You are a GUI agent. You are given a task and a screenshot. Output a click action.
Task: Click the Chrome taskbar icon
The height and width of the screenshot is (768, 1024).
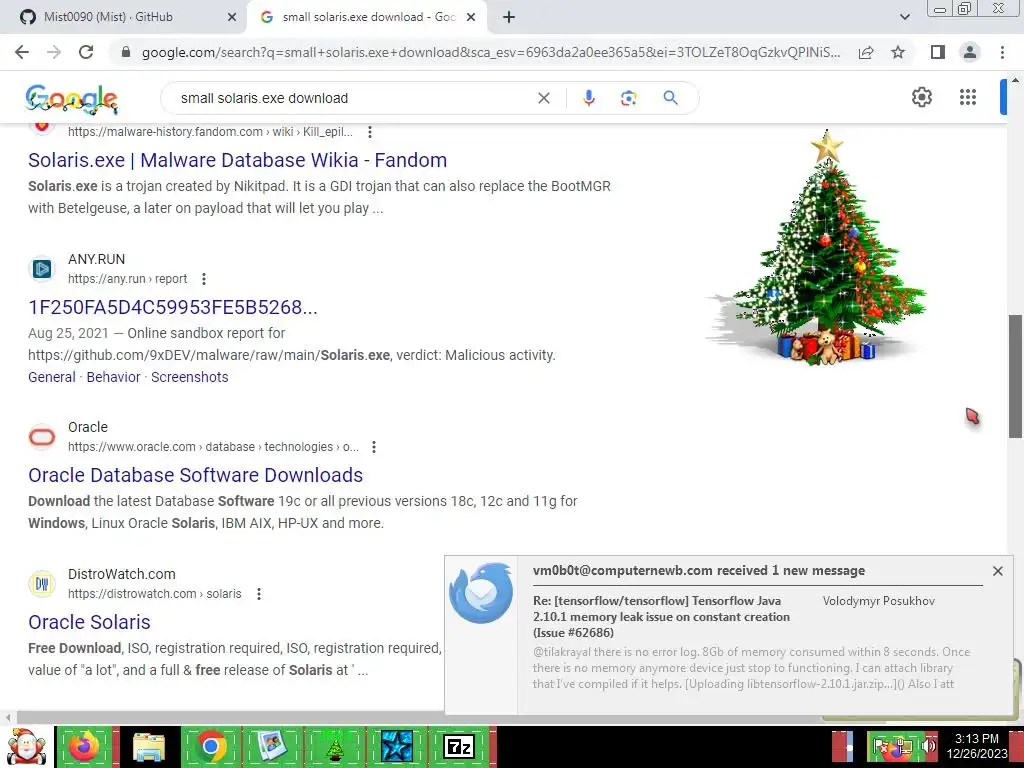[210, 746]
